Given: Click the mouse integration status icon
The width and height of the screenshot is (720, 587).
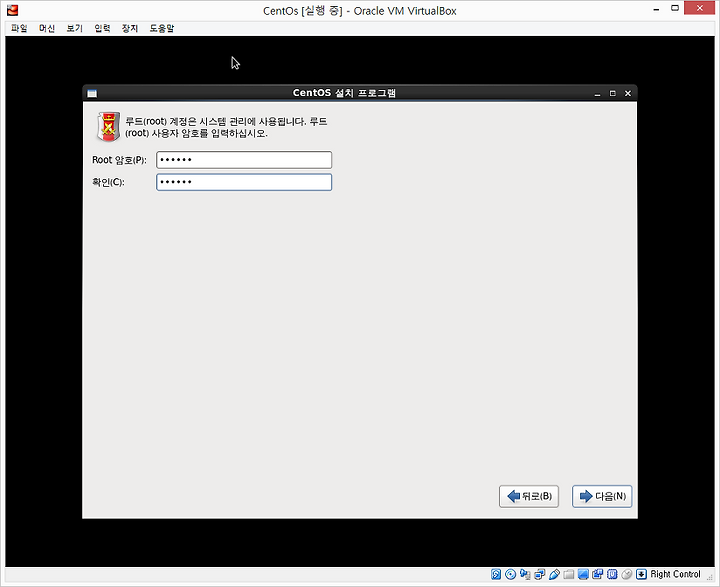Looking at the screenshot, I should pos(627,574).
